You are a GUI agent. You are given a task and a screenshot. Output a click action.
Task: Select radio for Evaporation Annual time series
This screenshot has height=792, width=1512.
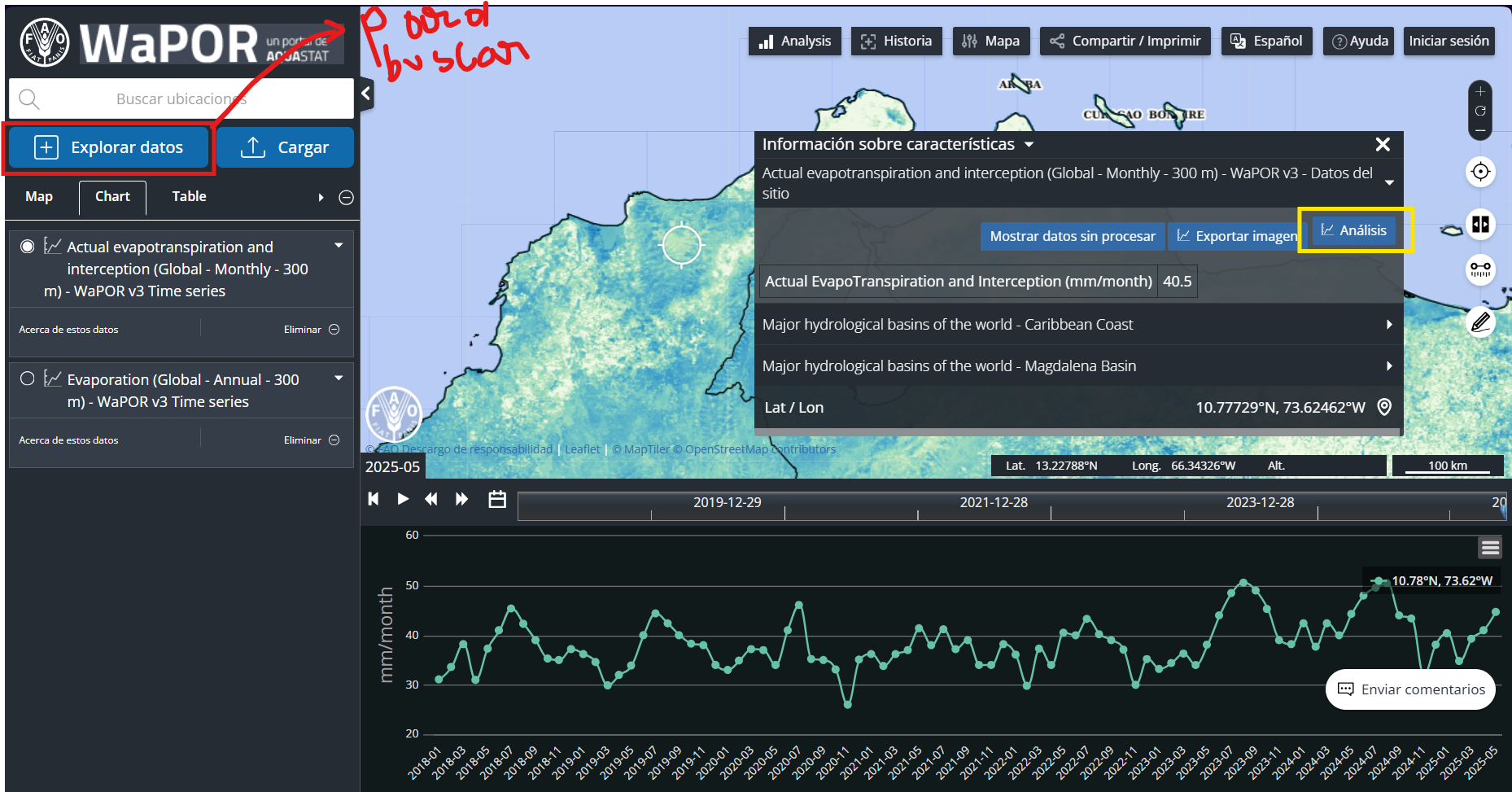pos(28,378)
